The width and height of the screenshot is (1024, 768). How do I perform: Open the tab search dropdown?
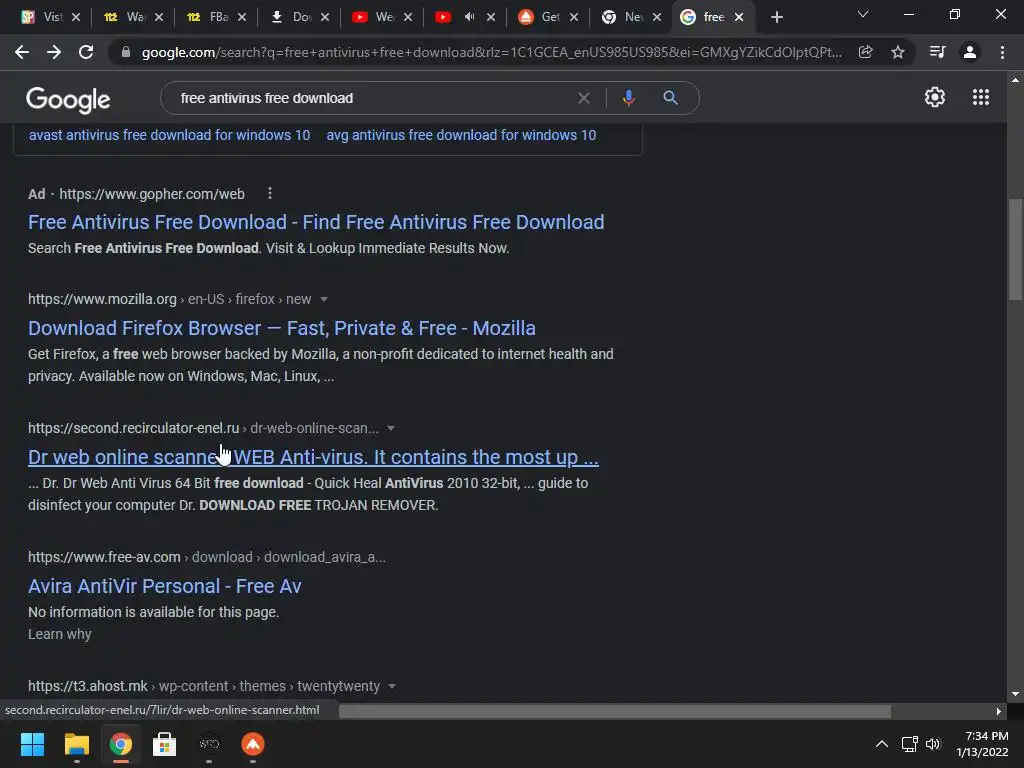863,14
